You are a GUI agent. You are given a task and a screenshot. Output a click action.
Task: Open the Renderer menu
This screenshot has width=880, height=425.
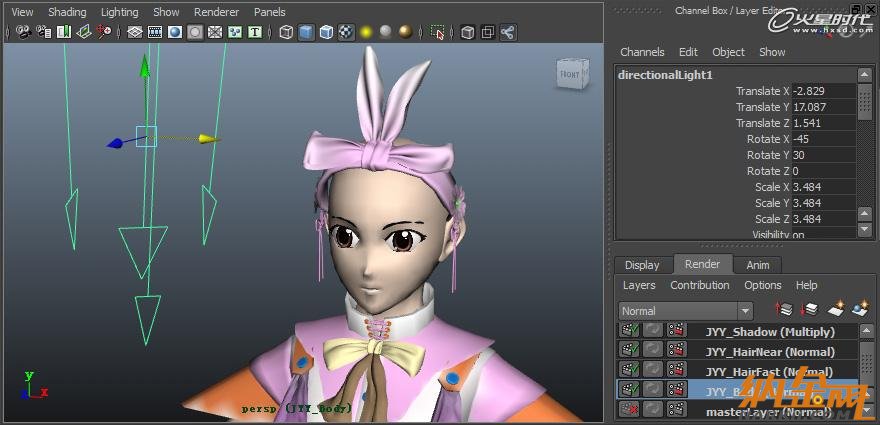pyautogui.click(x=216, y=12)
